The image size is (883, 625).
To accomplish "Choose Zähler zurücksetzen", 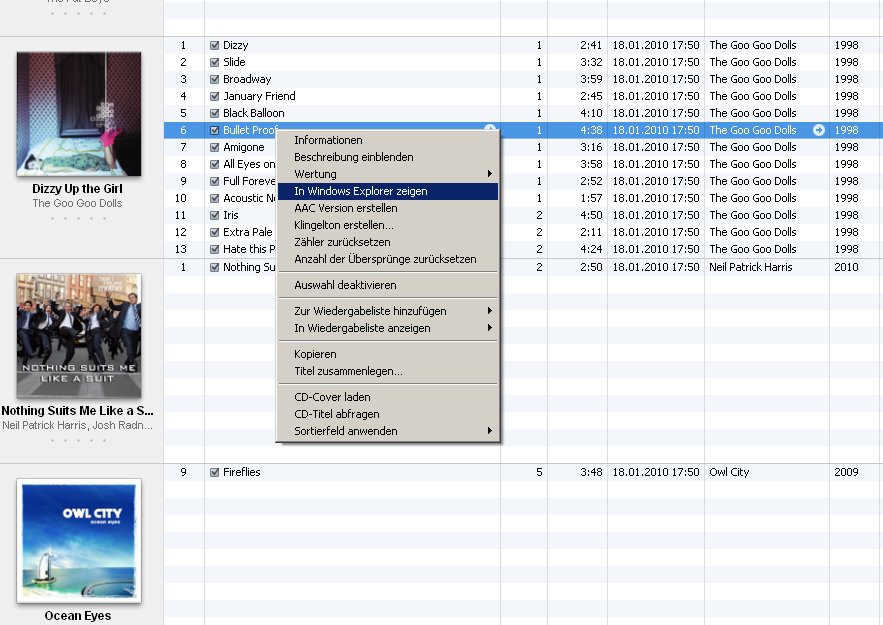I will 387,242.
